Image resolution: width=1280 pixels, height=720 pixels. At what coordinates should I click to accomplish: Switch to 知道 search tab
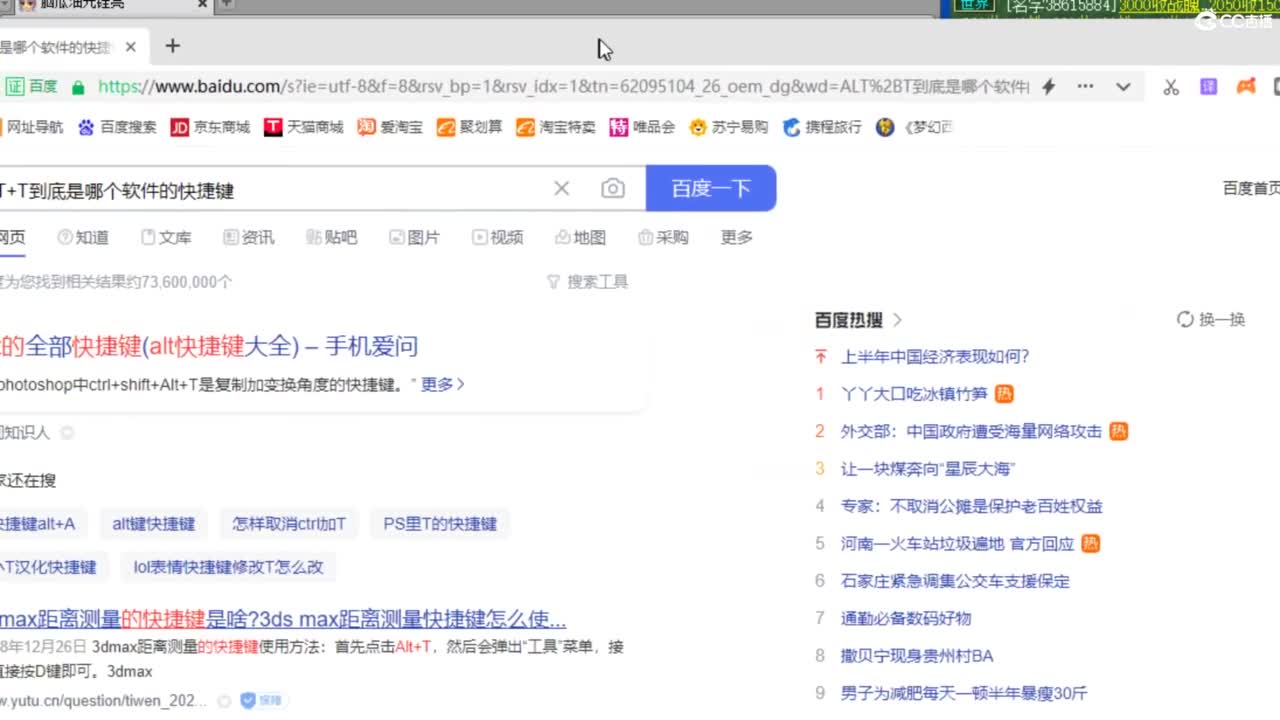83,237
